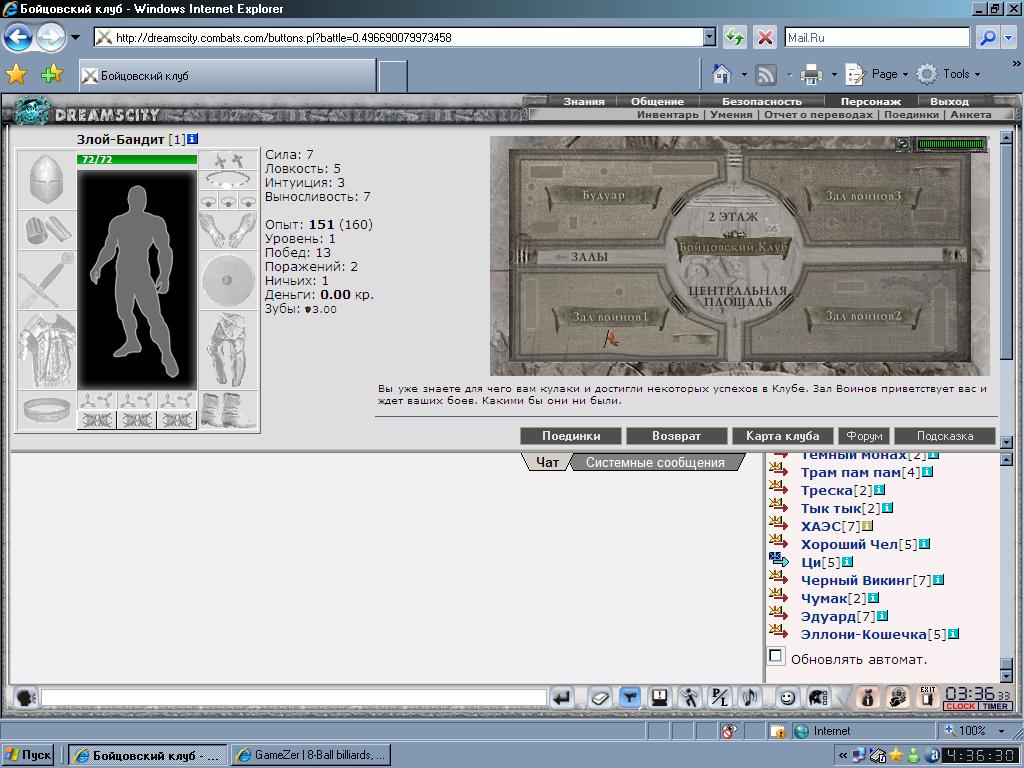1024x768 pixels.
Task: Switch to Системные сообщения tab
Action: coord(655,462)
